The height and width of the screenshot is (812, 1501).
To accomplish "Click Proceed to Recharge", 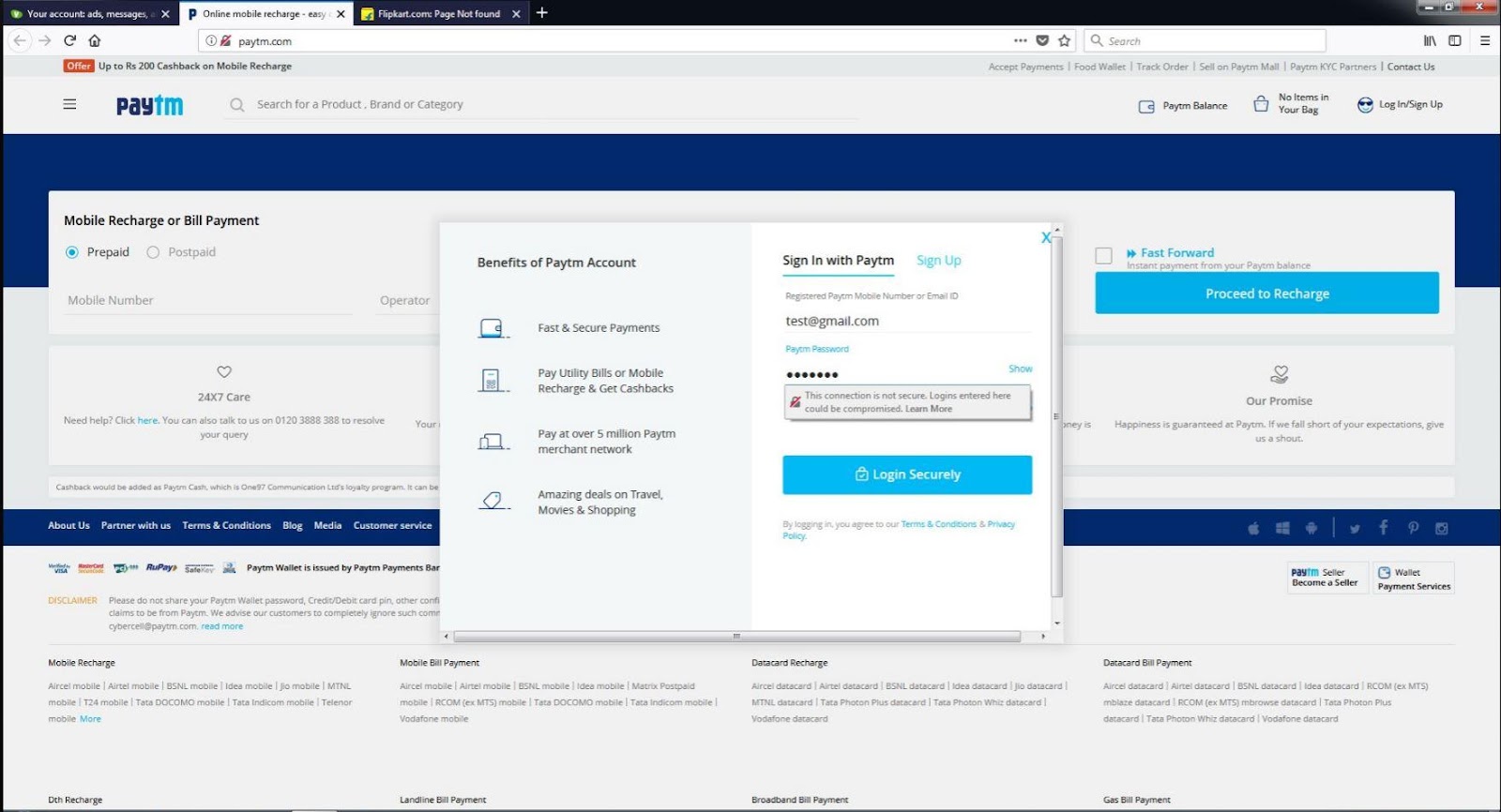I will click(x=1267, y=293).
